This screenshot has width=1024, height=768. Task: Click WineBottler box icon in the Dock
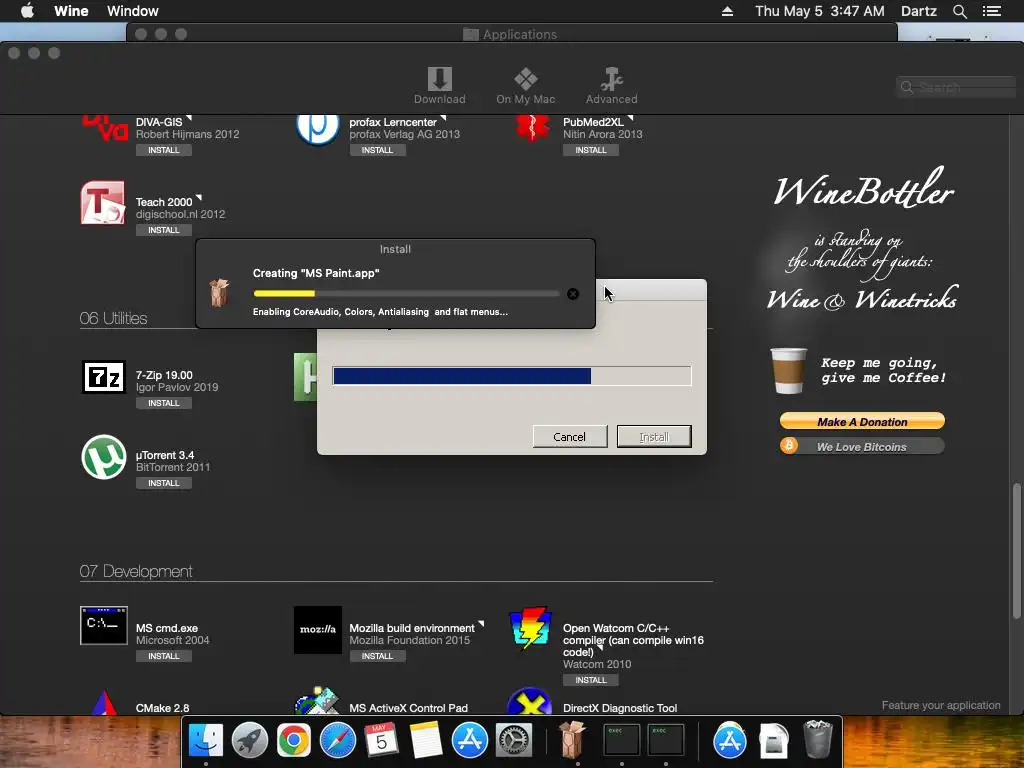[572, 739]
